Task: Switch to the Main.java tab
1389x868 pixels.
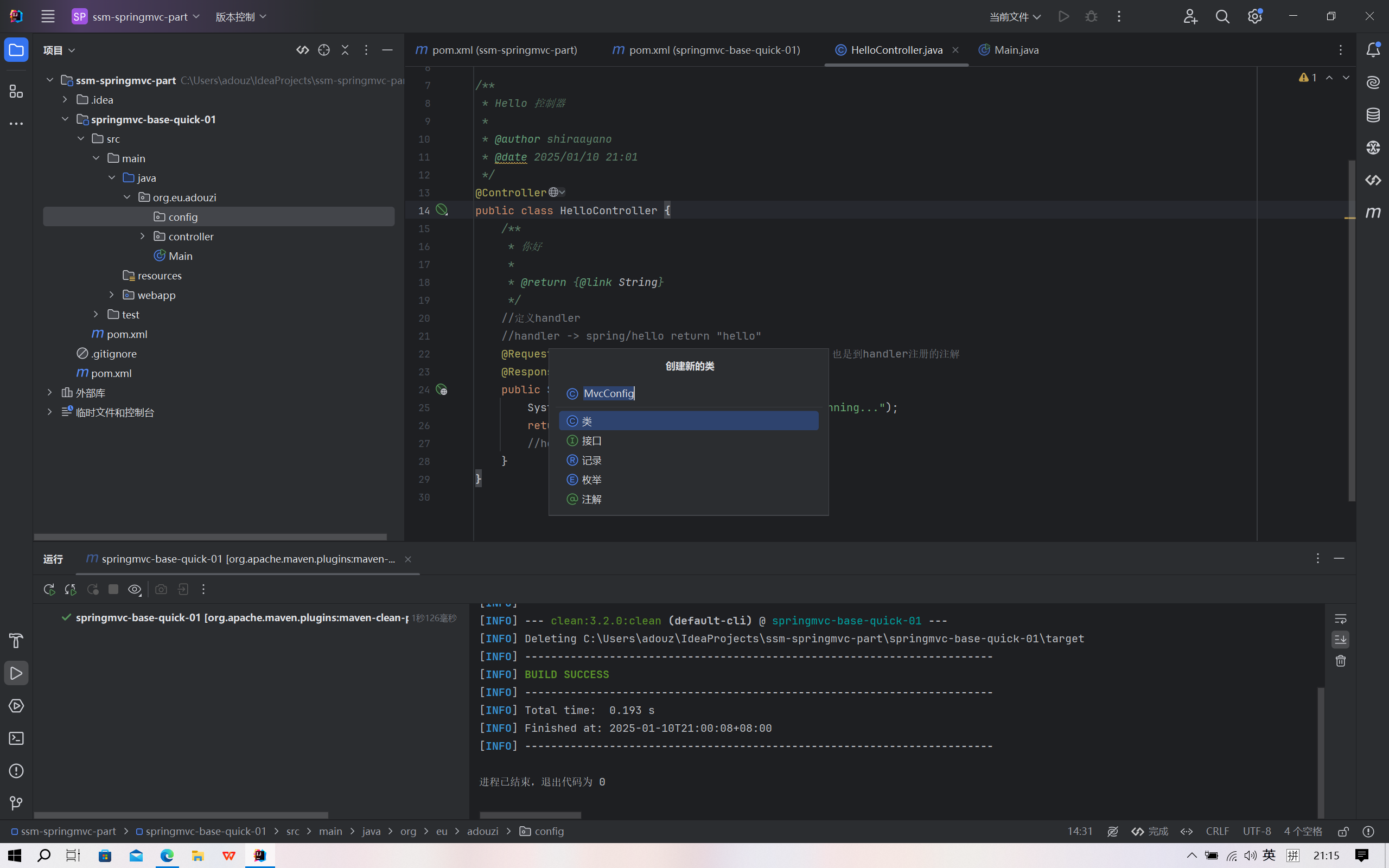Action: (x=1015, y=50)
